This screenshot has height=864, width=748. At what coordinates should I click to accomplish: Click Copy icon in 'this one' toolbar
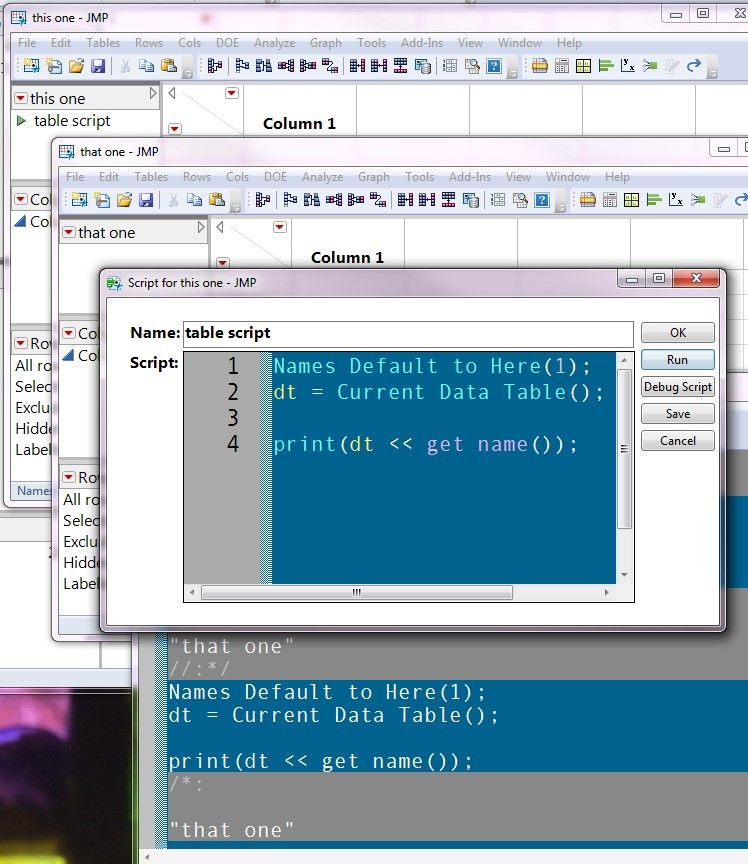point(147,66)
